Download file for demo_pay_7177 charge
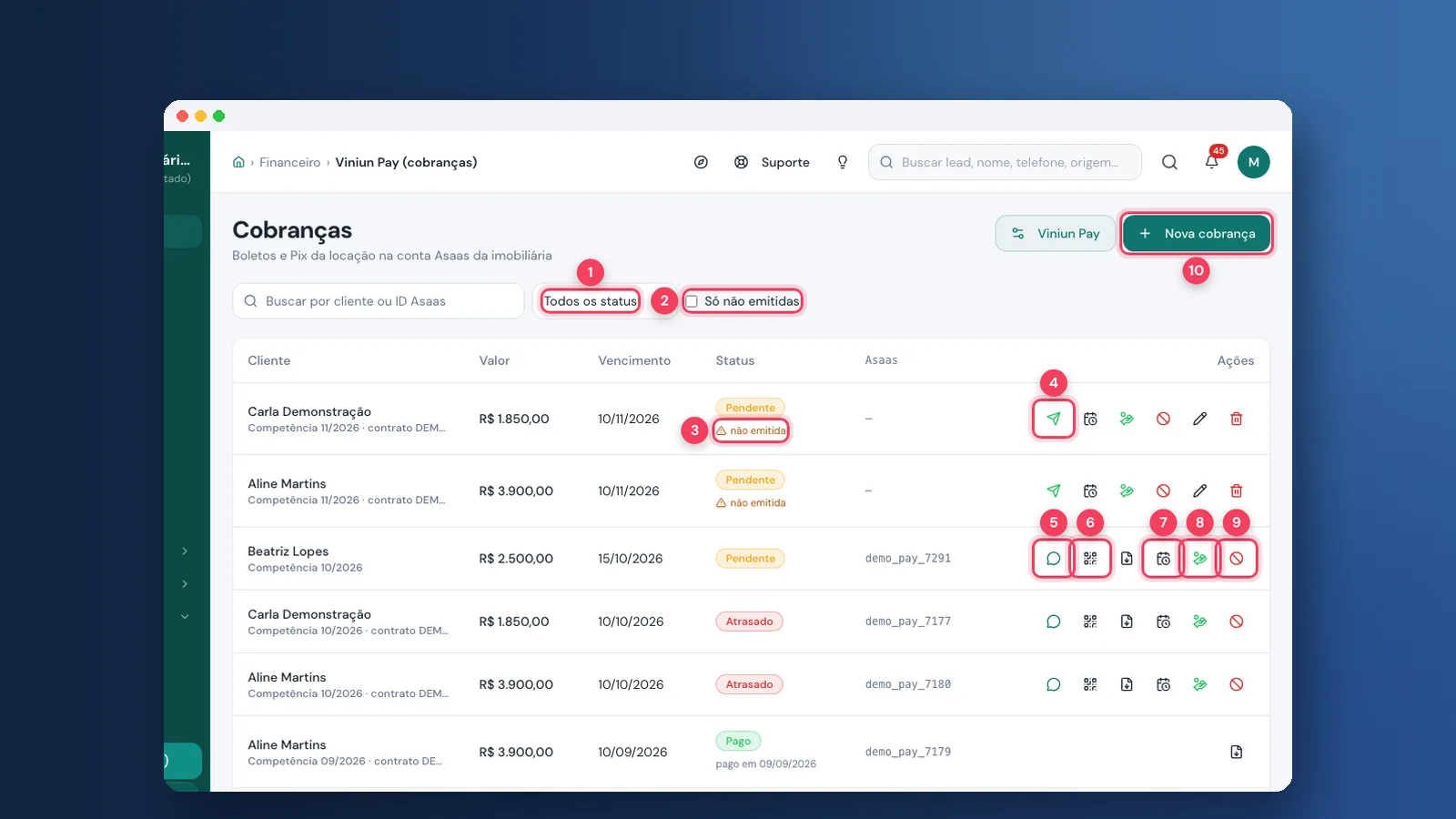Image resolution: width=1456 pixels, height=819 pixels. [x=1127, y=622]
